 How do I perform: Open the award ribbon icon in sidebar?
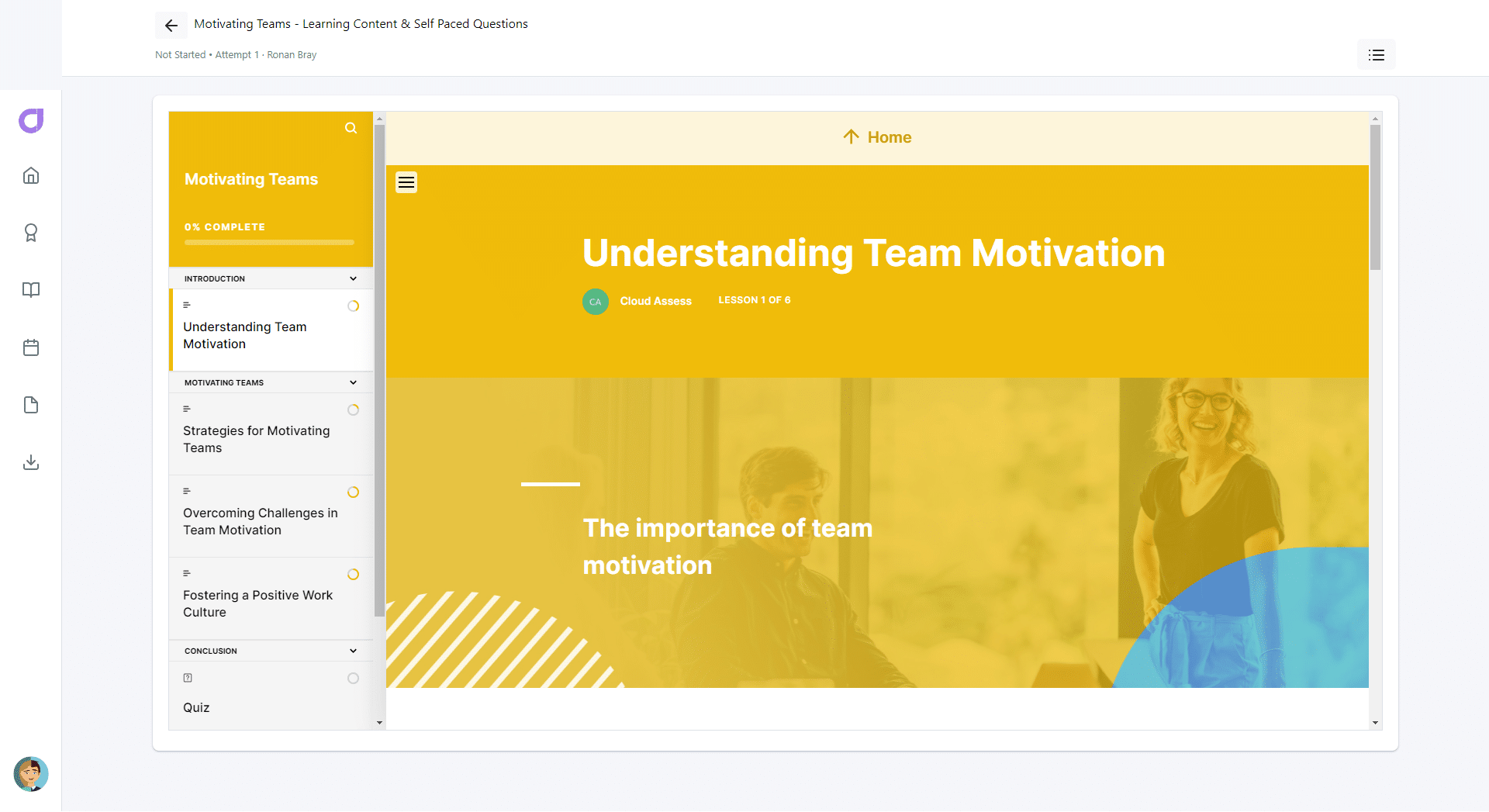coord(31,233)
